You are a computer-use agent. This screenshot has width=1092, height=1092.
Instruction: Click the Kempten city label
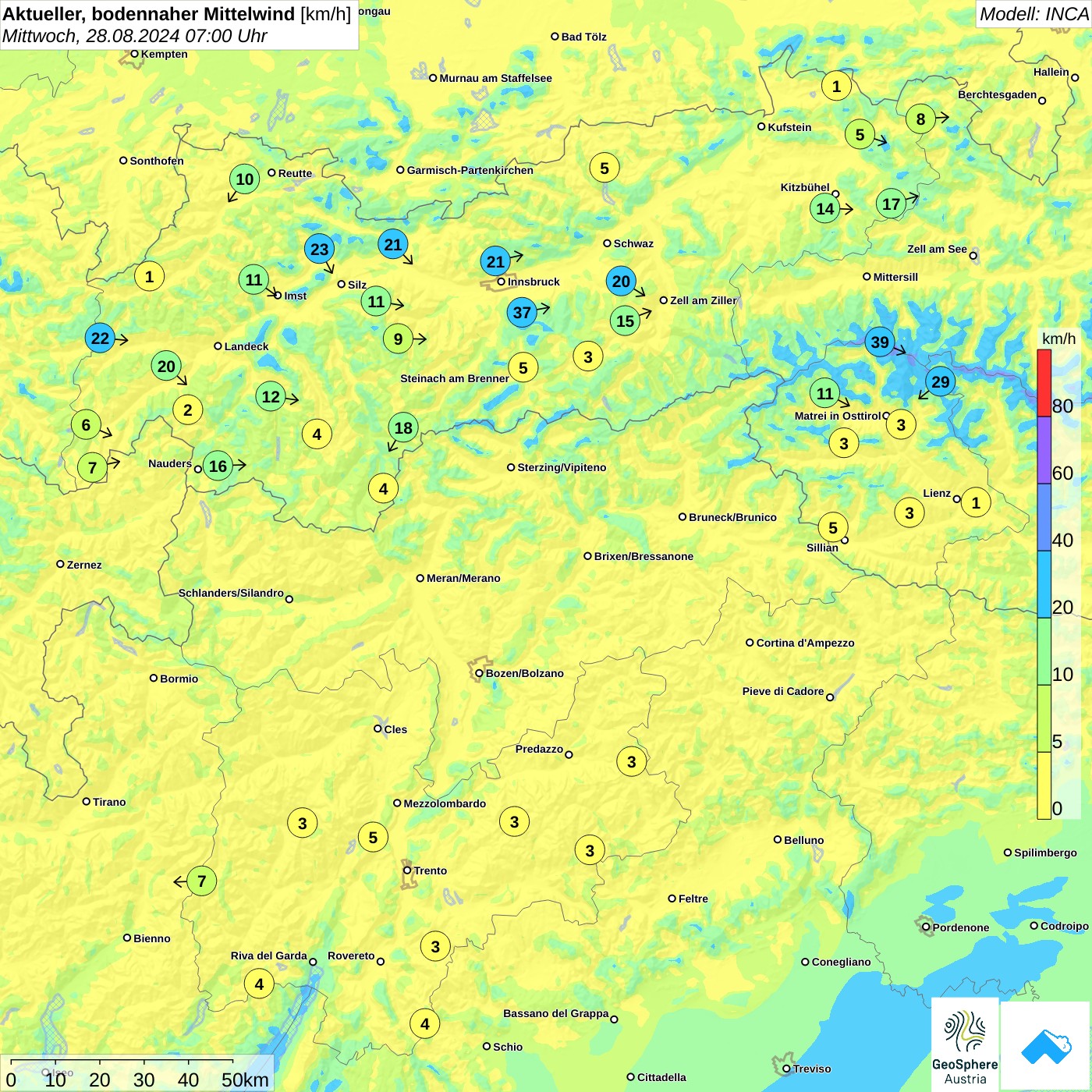tap(164, 54)
